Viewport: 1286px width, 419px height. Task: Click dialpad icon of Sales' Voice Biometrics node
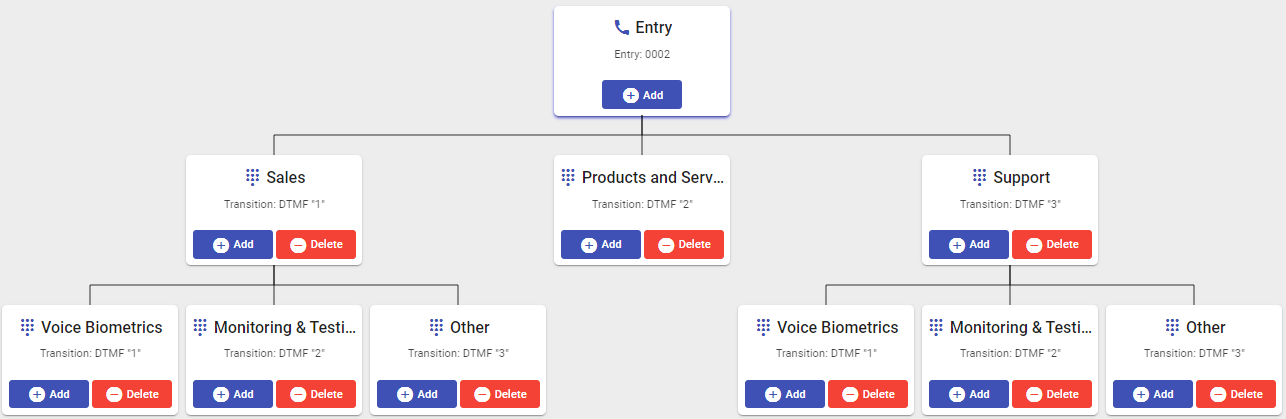(x=27, y=327)
